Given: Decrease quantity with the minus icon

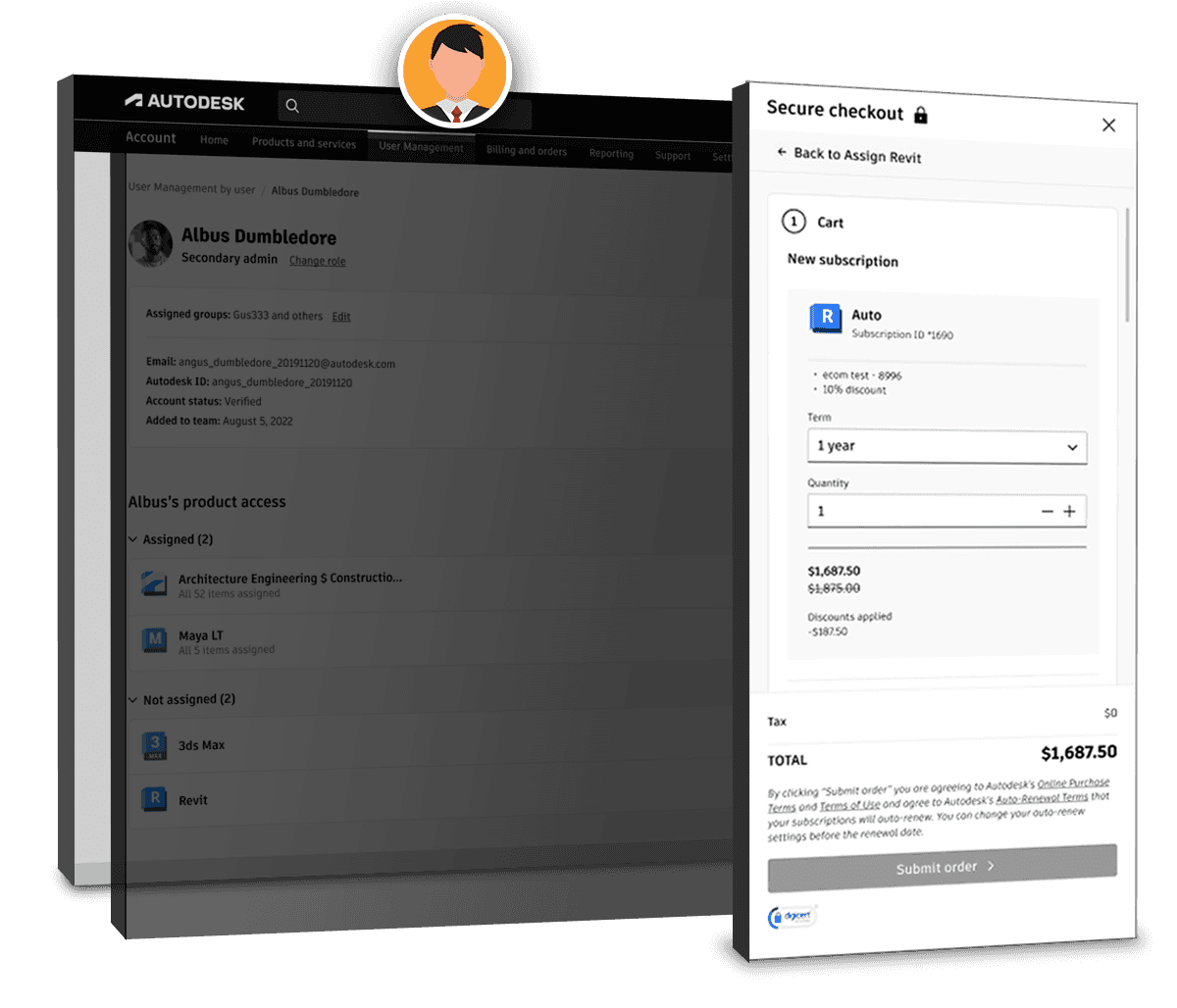Looking at the screenshot, I should coord(1047,511).
